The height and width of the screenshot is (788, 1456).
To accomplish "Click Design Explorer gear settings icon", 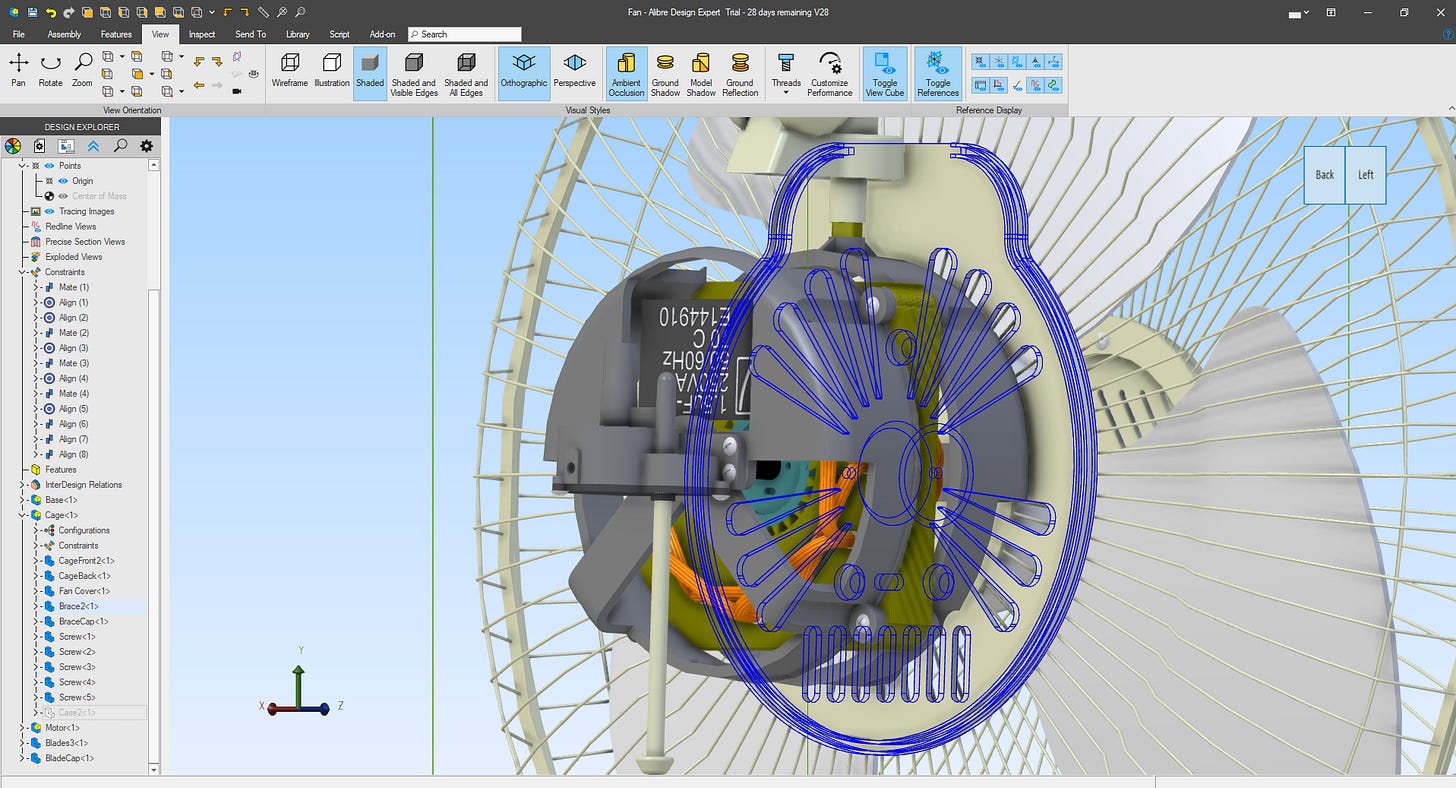I will click(146, 146).
